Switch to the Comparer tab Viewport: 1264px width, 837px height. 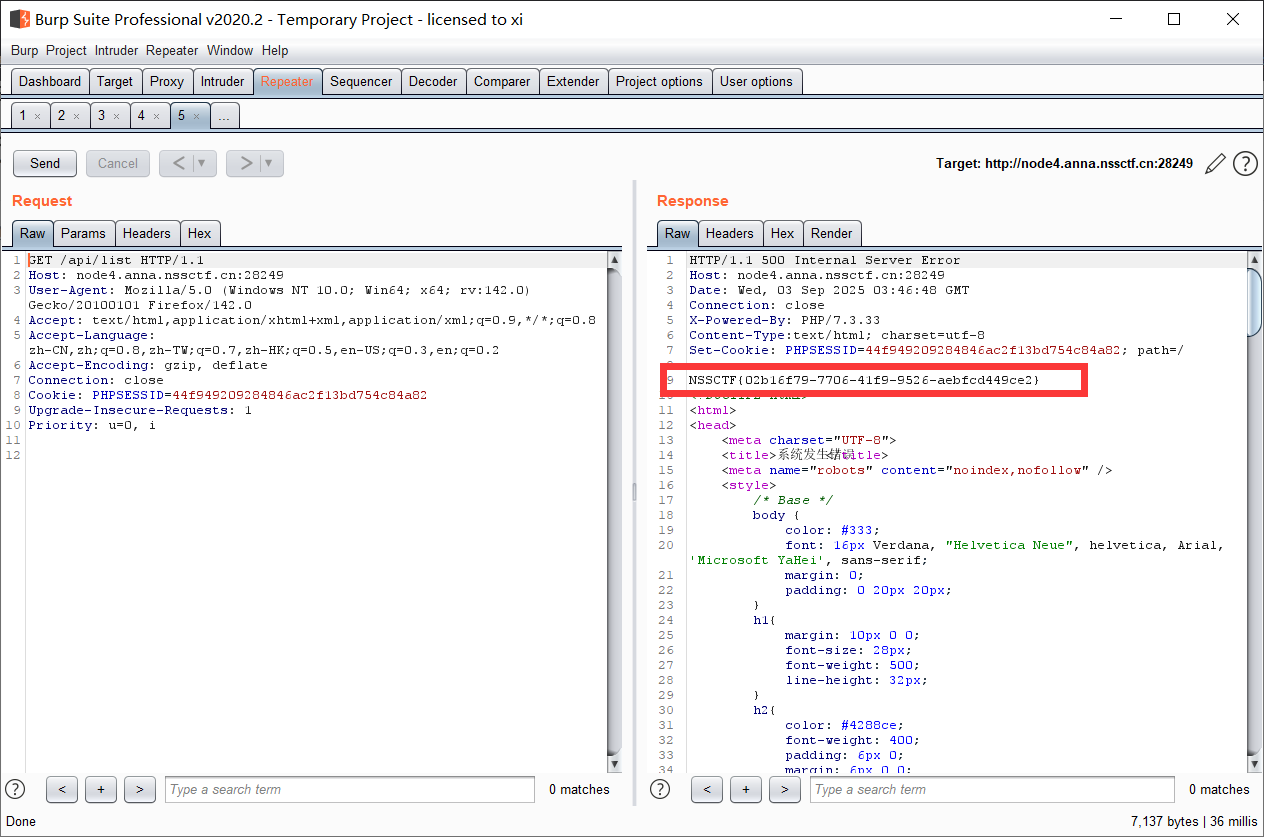(502, 82)
